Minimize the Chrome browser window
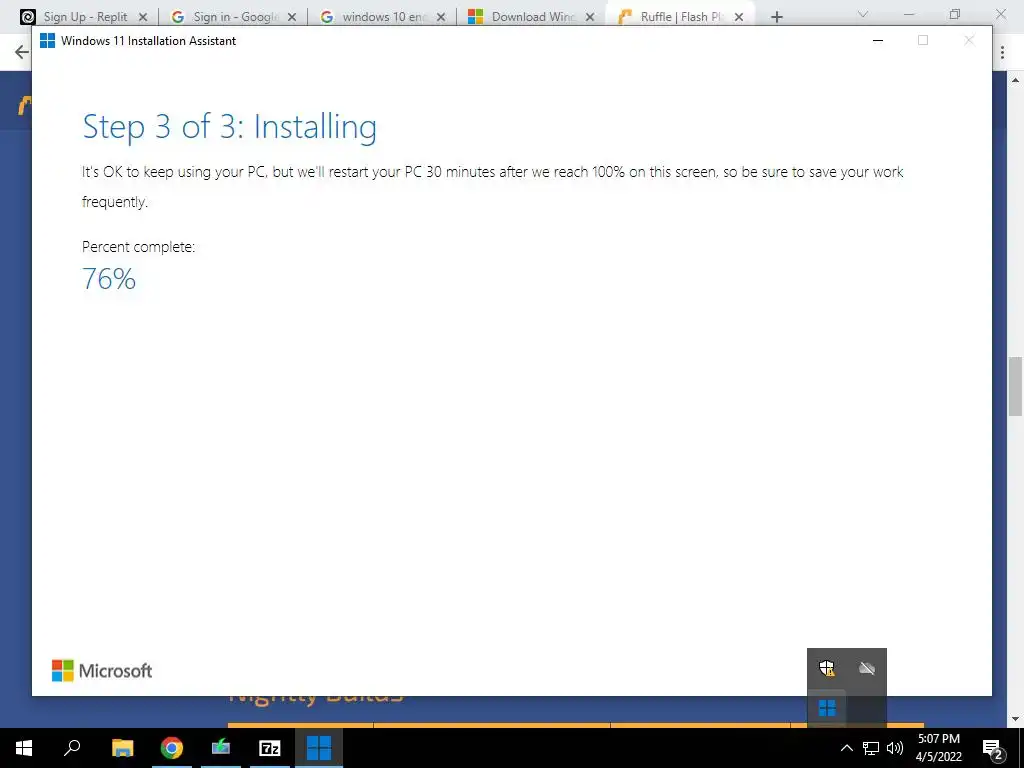The height and width of the screenshot is (768, 1024). tap(909, 14)
